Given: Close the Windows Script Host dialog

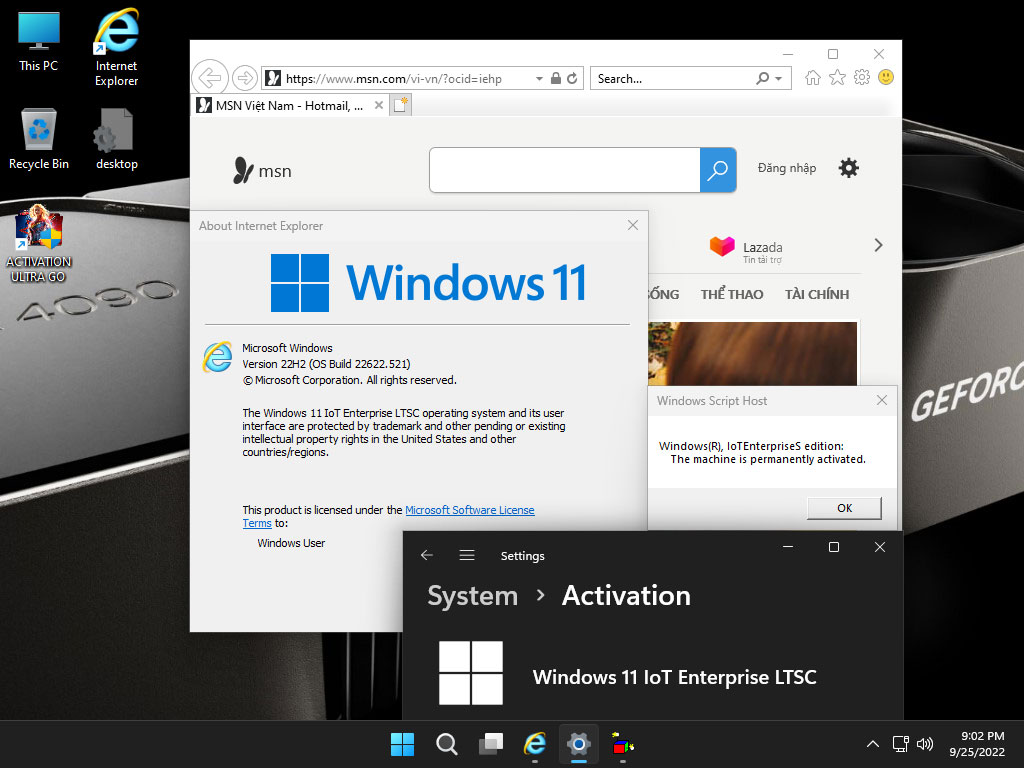Looking at the screenshot, I should point(882,400).
